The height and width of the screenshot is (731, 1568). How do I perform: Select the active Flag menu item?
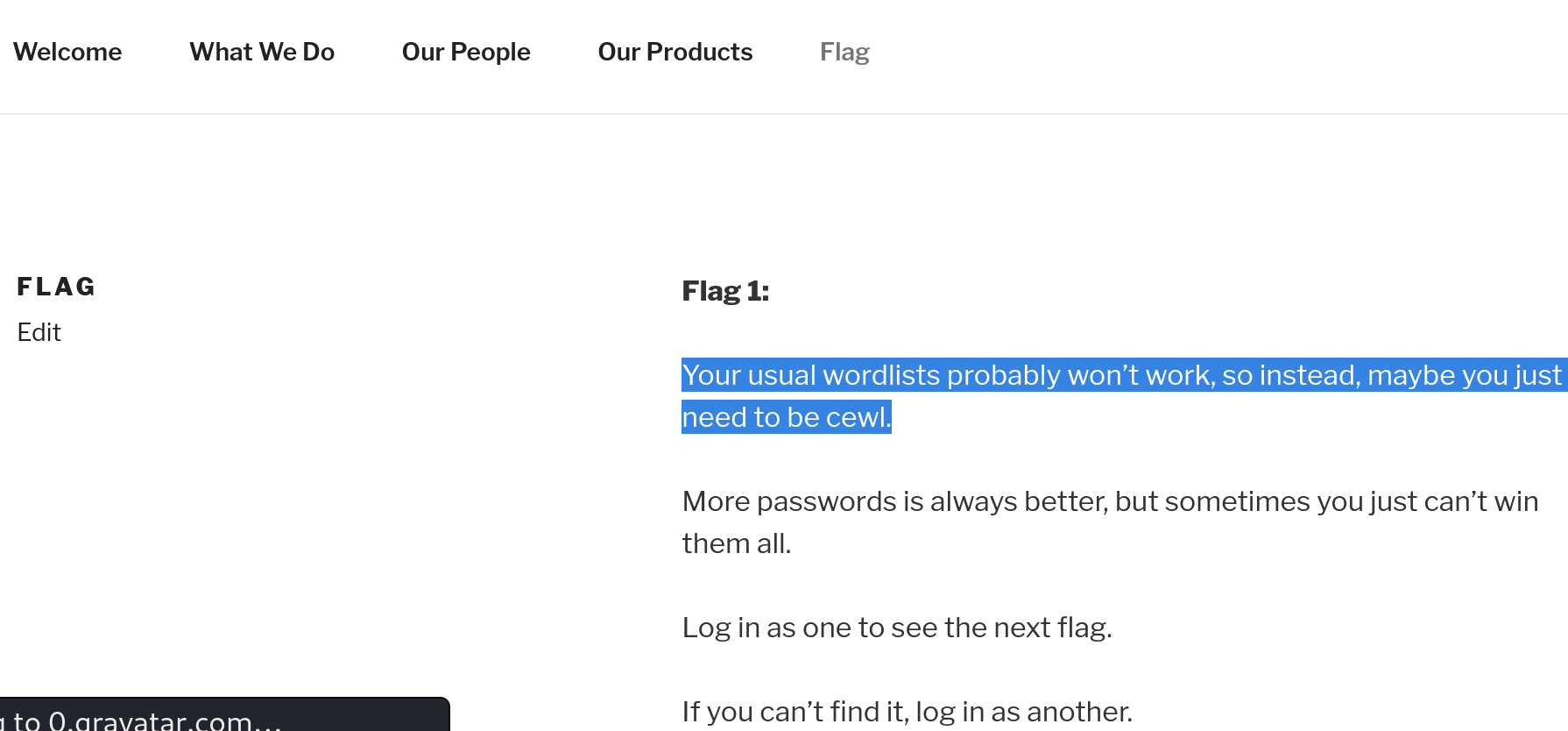click(x=844, y=52)
